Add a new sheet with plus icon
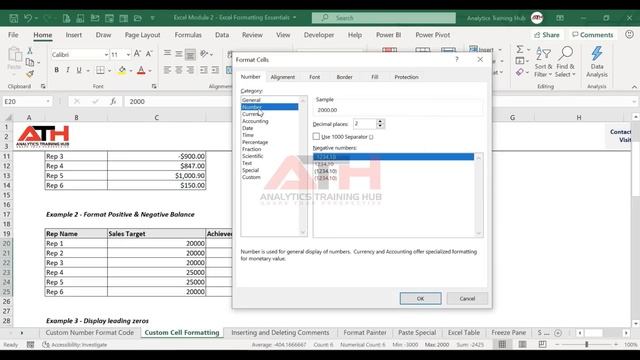640x360 pixels. tap(558, 333)
